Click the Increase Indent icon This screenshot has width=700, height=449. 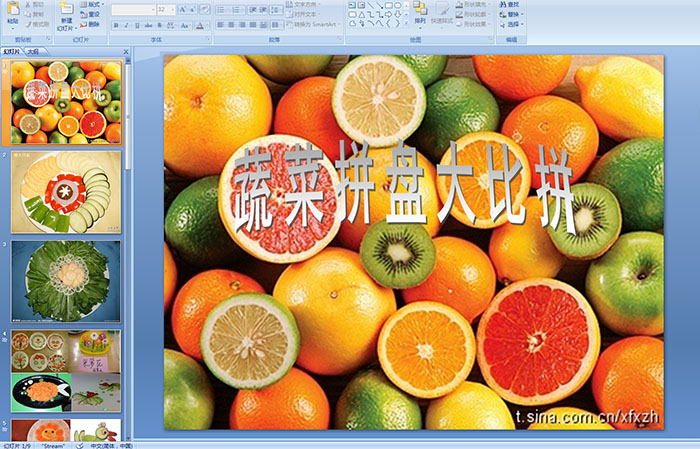[x=263, y=9]
